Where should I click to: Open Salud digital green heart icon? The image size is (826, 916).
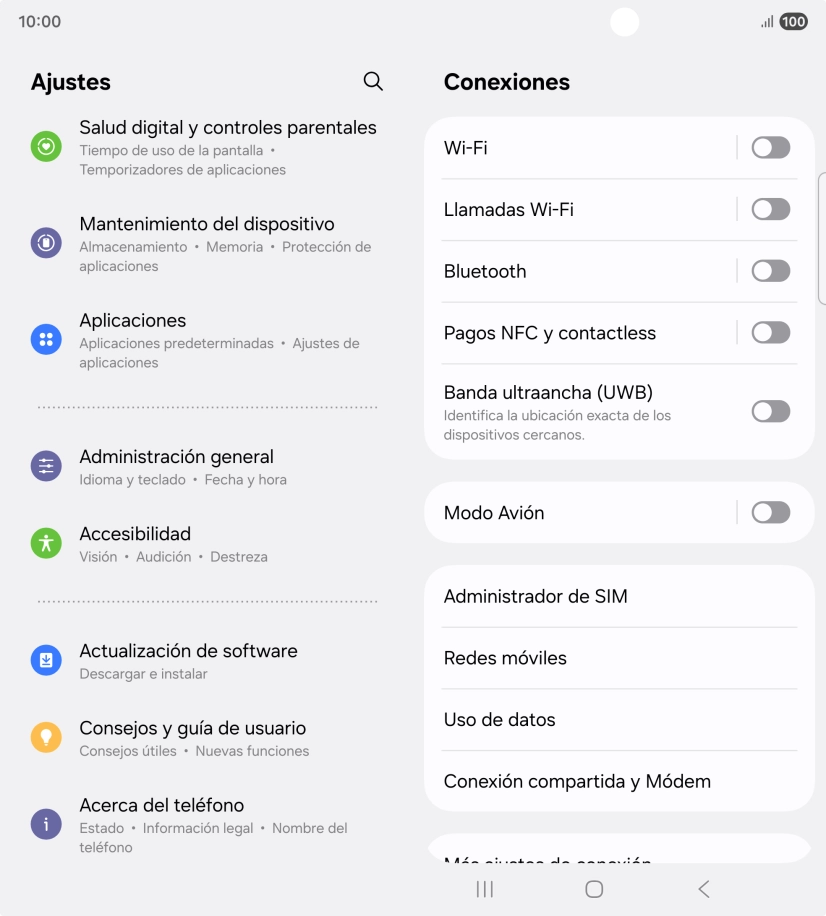(x=46, y=147)
